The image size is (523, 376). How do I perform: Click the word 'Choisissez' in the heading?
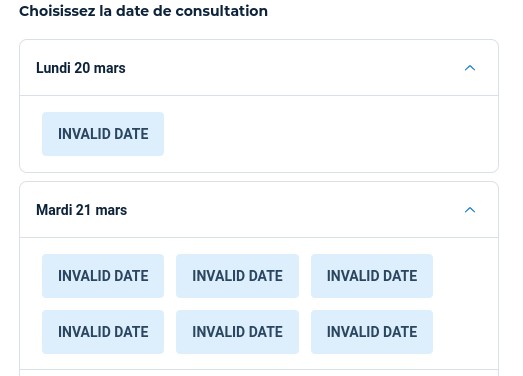coord(57,11)
